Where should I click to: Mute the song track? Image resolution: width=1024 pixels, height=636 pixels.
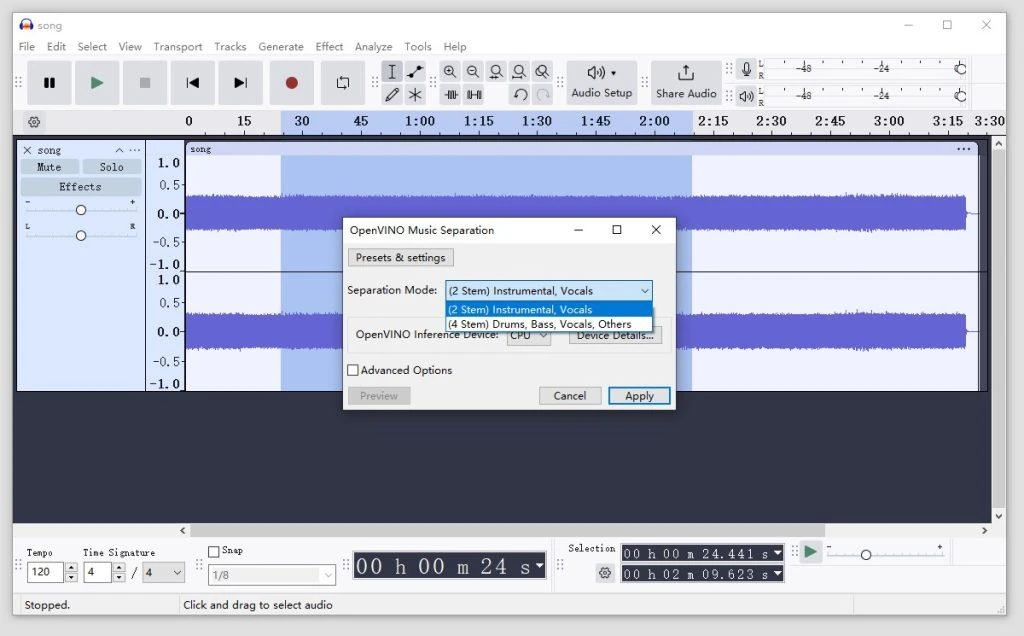[48, 166]
